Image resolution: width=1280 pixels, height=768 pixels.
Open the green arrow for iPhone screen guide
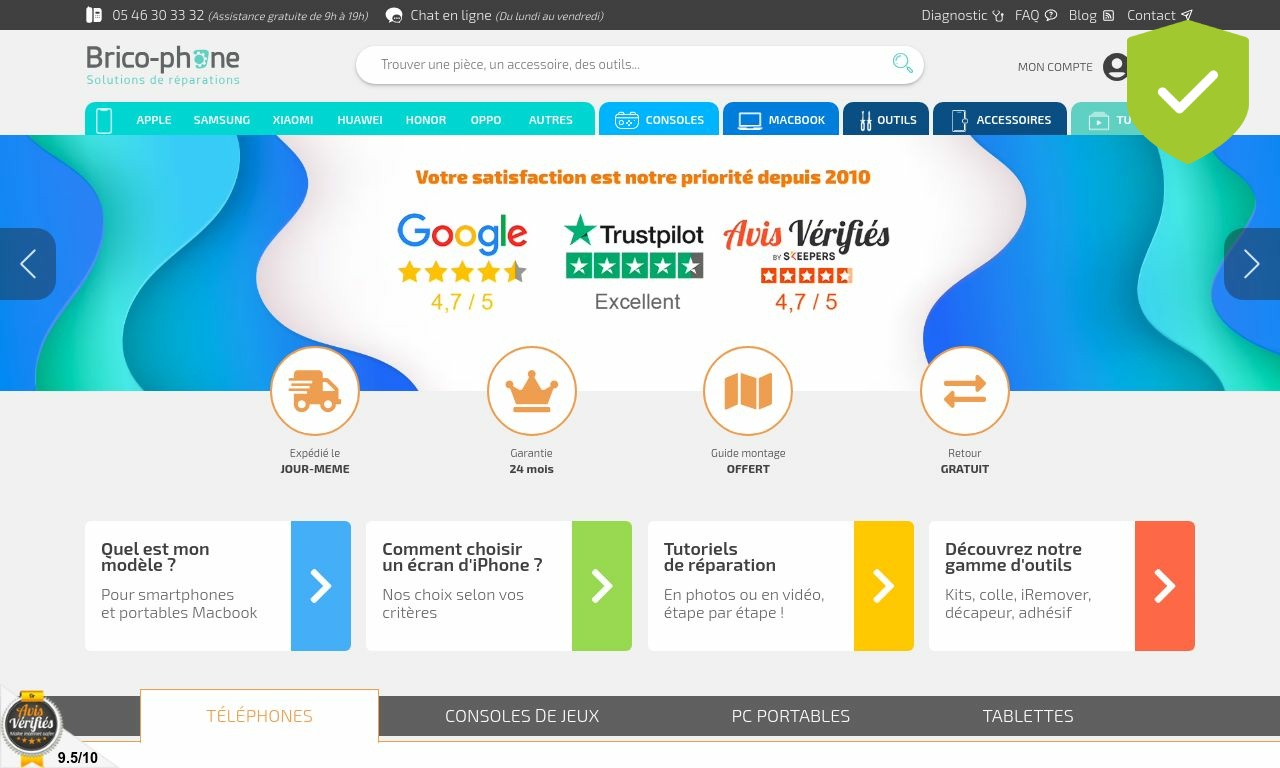coord(602,586)
